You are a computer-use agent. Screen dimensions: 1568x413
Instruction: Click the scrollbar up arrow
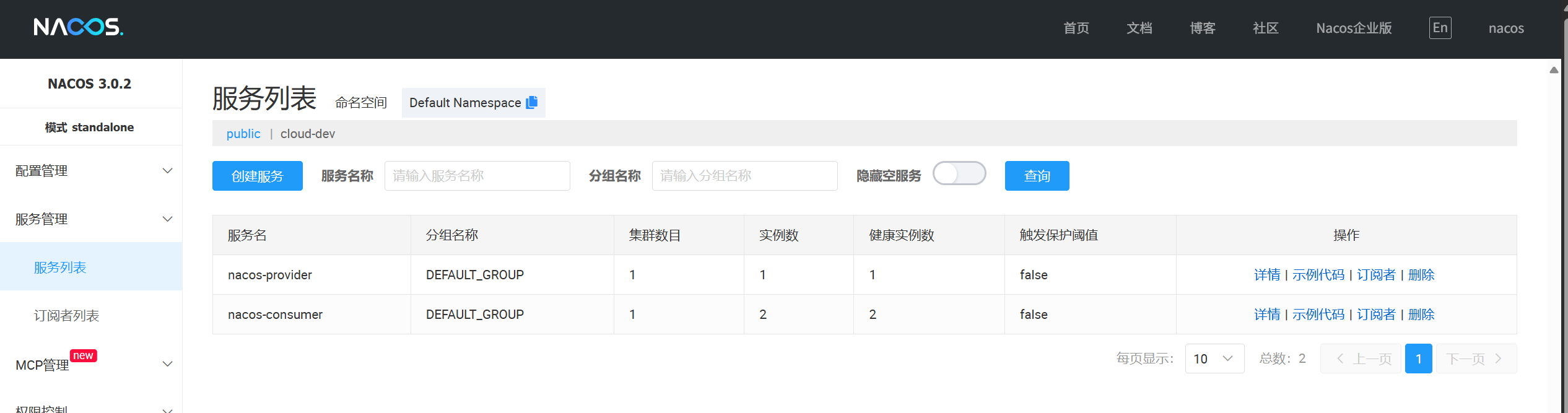click(1554, 70)
